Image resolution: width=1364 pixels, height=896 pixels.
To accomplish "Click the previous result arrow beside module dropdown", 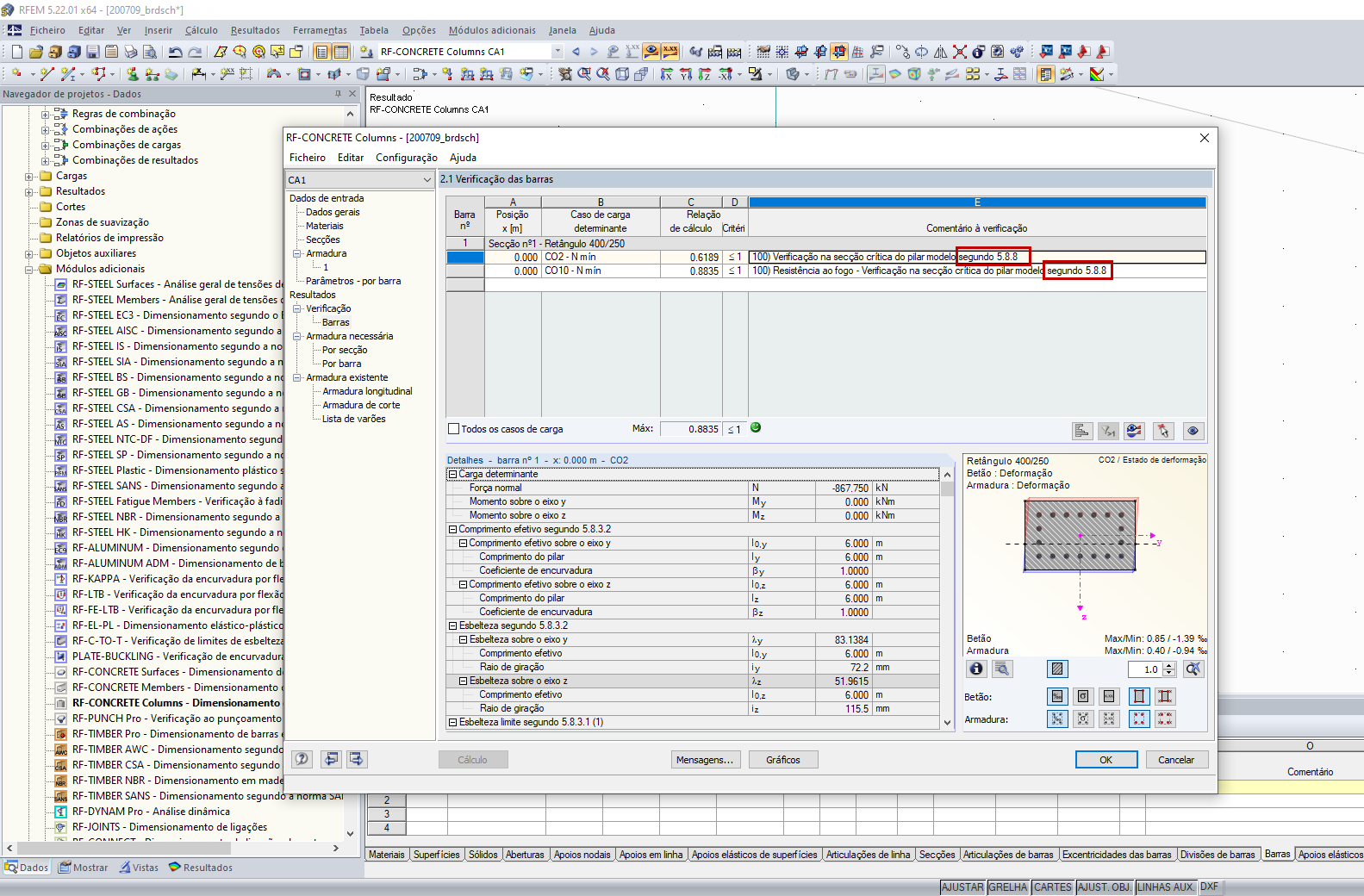I will (x=576, y=52).
